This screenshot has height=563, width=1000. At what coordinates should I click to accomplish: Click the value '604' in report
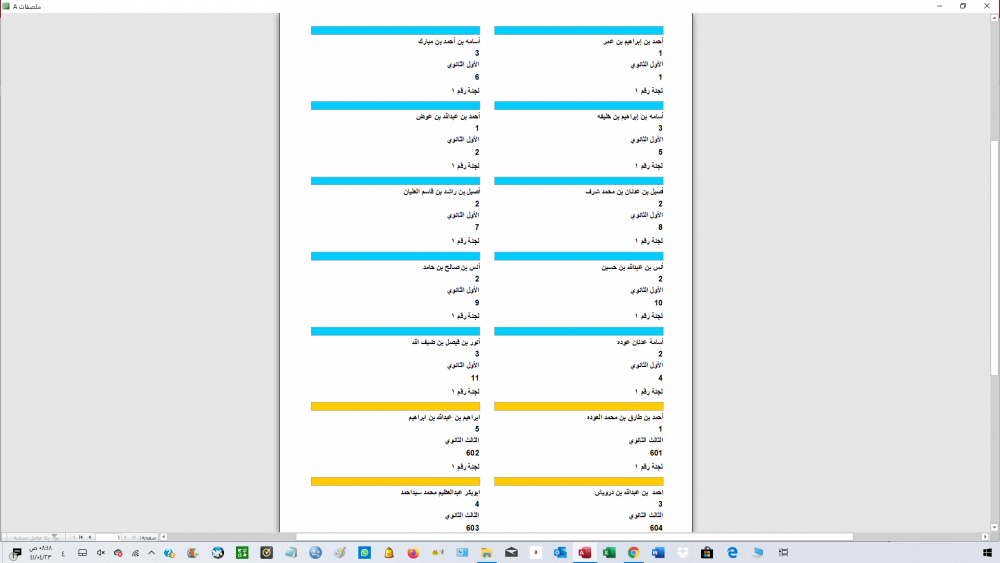click(656, 528)
